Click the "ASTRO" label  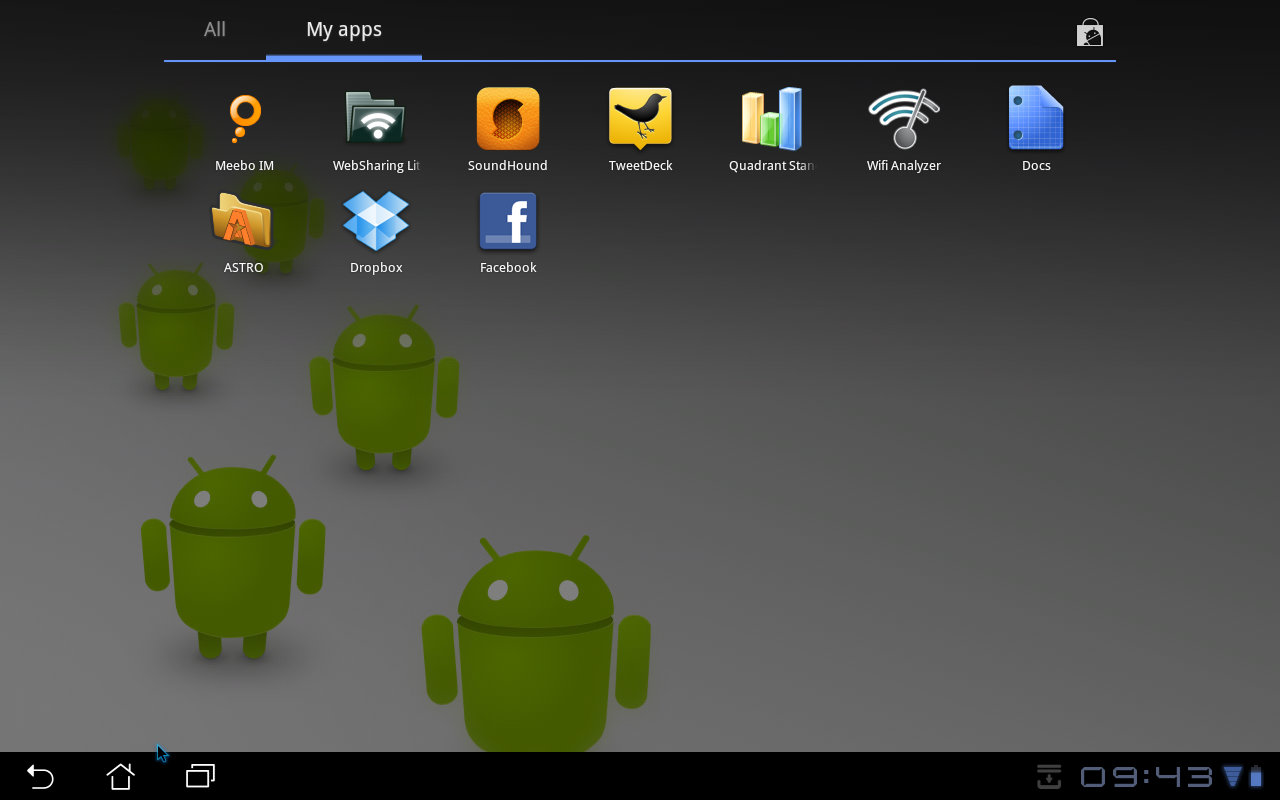click(243, 268)
